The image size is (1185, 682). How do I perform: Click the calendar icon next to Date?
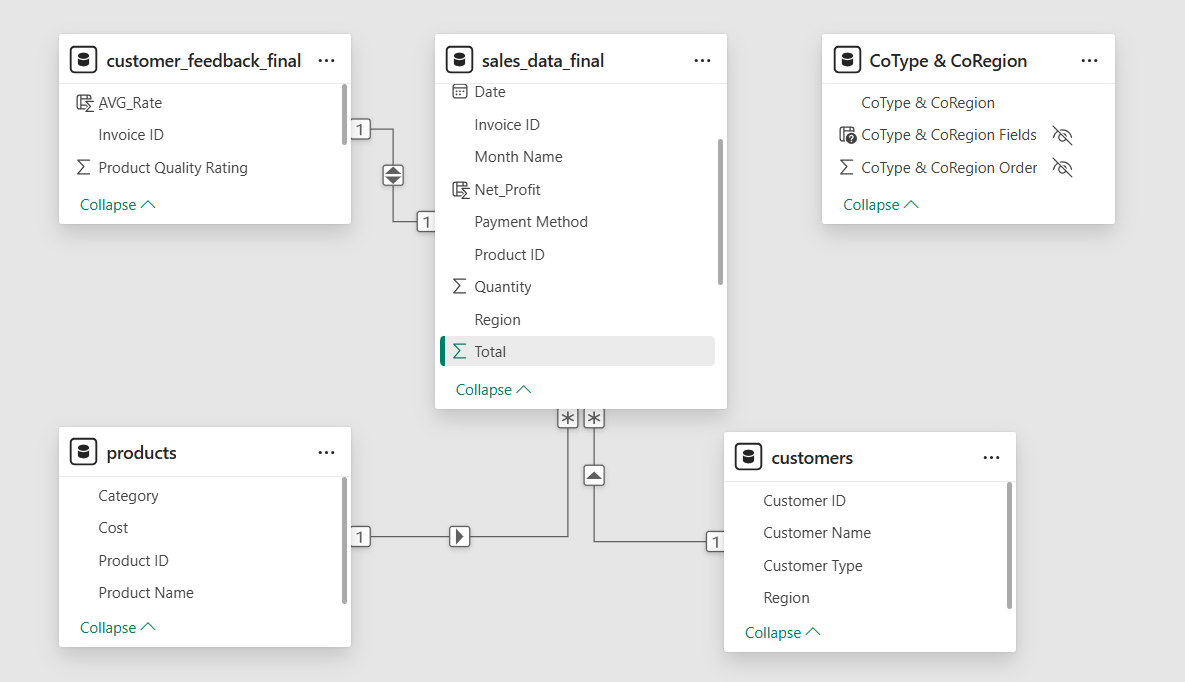pyautogui.click(x=459, y=91)
